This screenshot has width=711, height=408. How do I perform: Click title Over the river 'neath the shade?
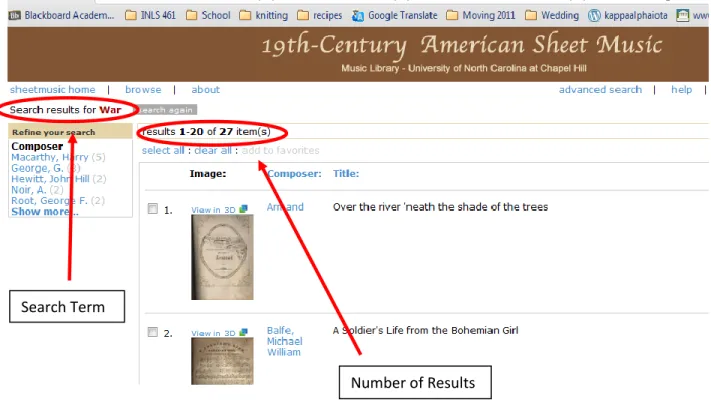pos(440,207)
